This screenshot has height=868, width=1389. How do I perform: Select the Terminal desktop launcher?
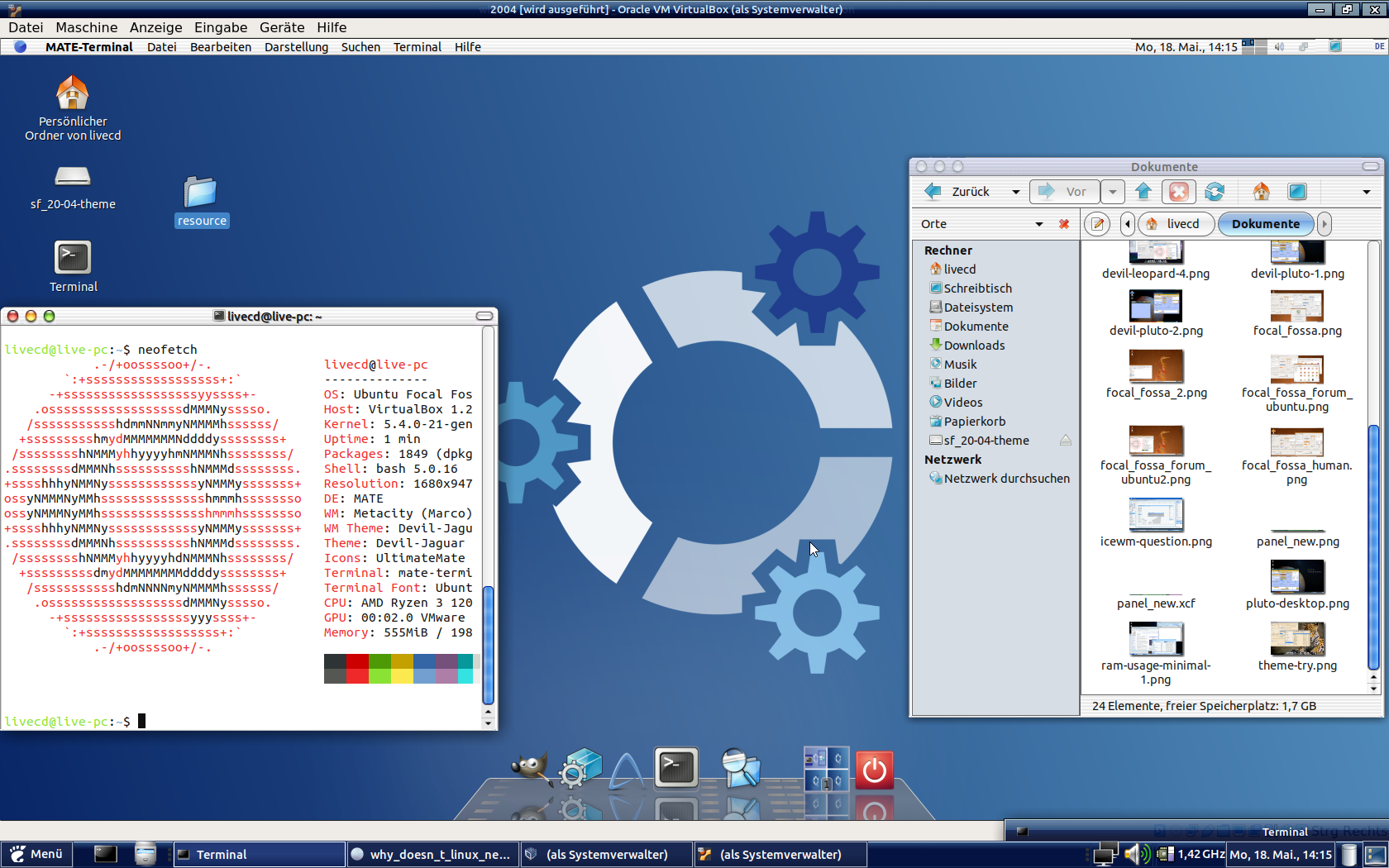pyautogui.click(x=73, y=266)
